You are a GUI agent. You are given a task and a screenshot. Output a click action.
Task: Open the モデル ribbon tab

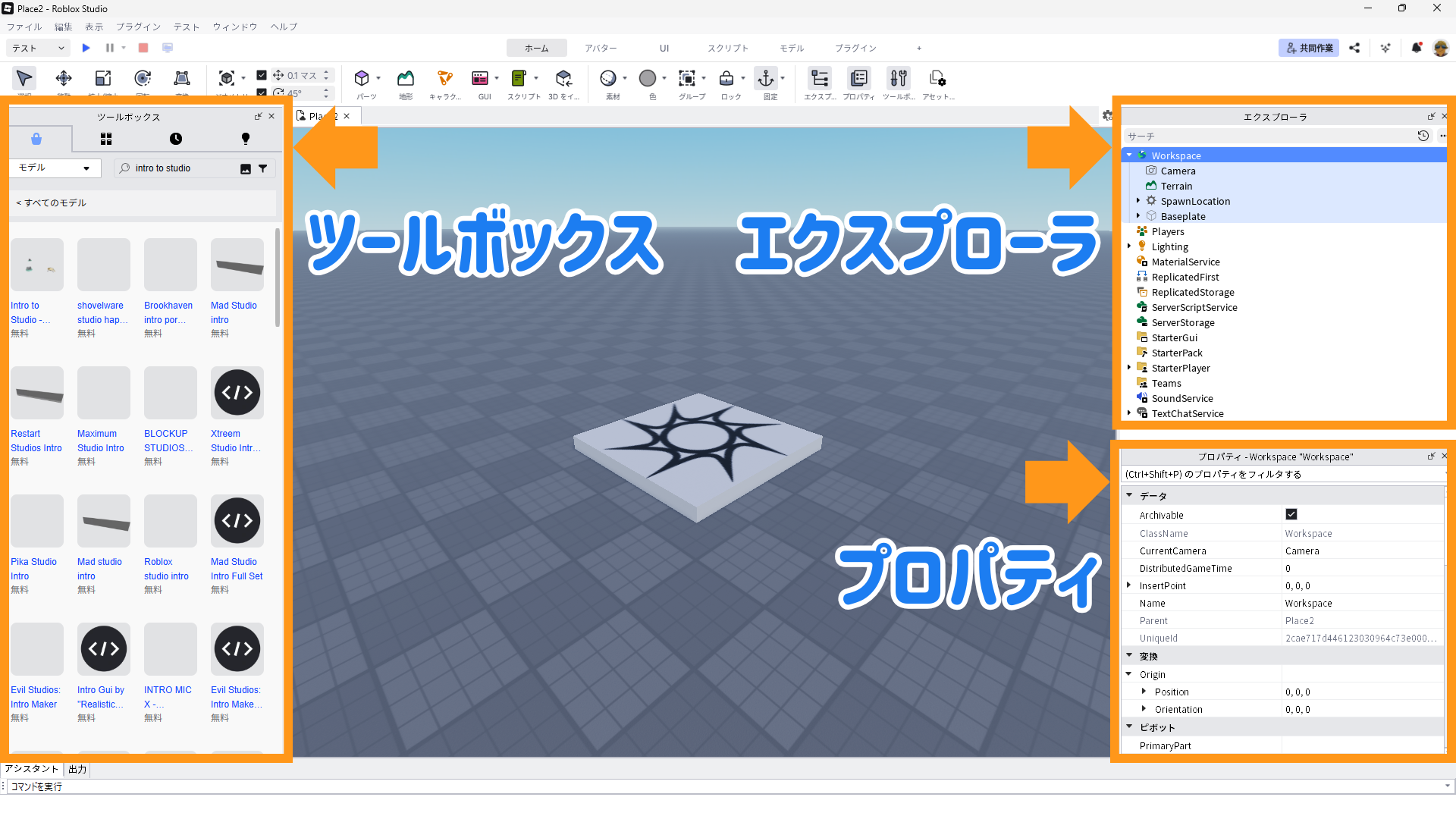click(x=791, y=48)
